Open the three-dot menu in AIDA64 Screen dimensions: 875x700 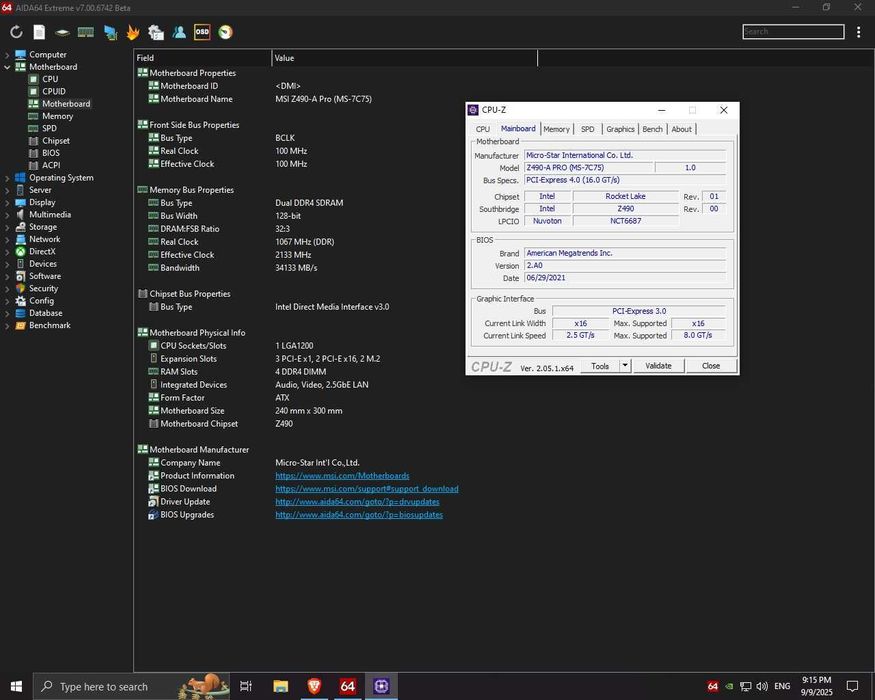click(x=858, y=32)
